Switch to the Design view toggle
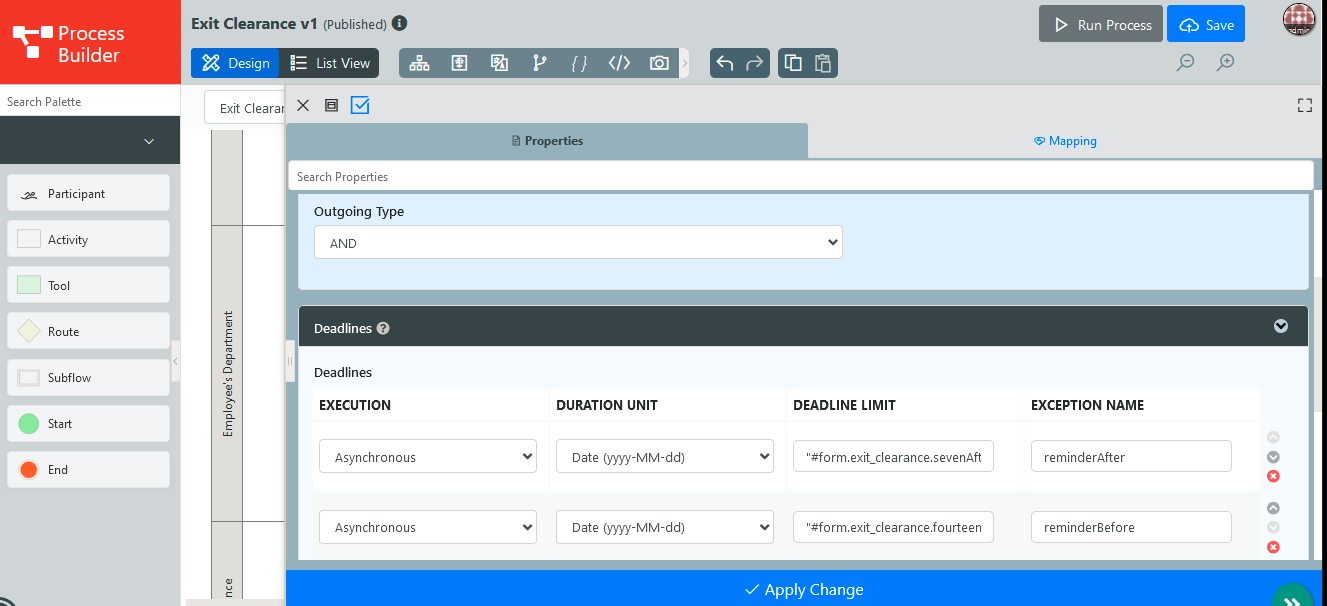This screenshot has width=1327, height=606. 236,63
